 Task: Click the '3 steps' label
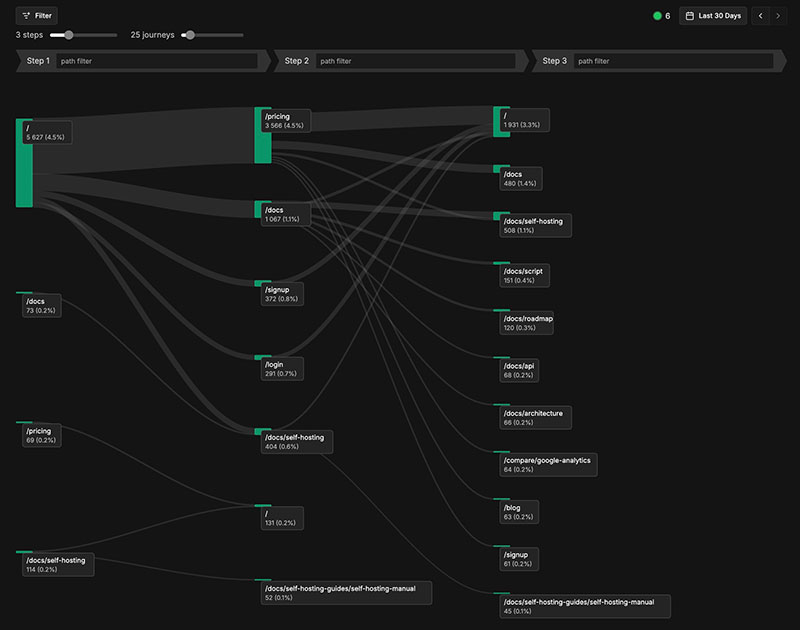[x=29, y=35]
